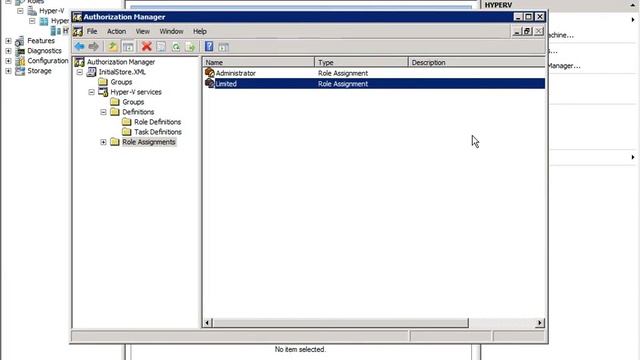640x360 pixels.
Task: Expand Features in Server Manager tree
Action: 8,41
